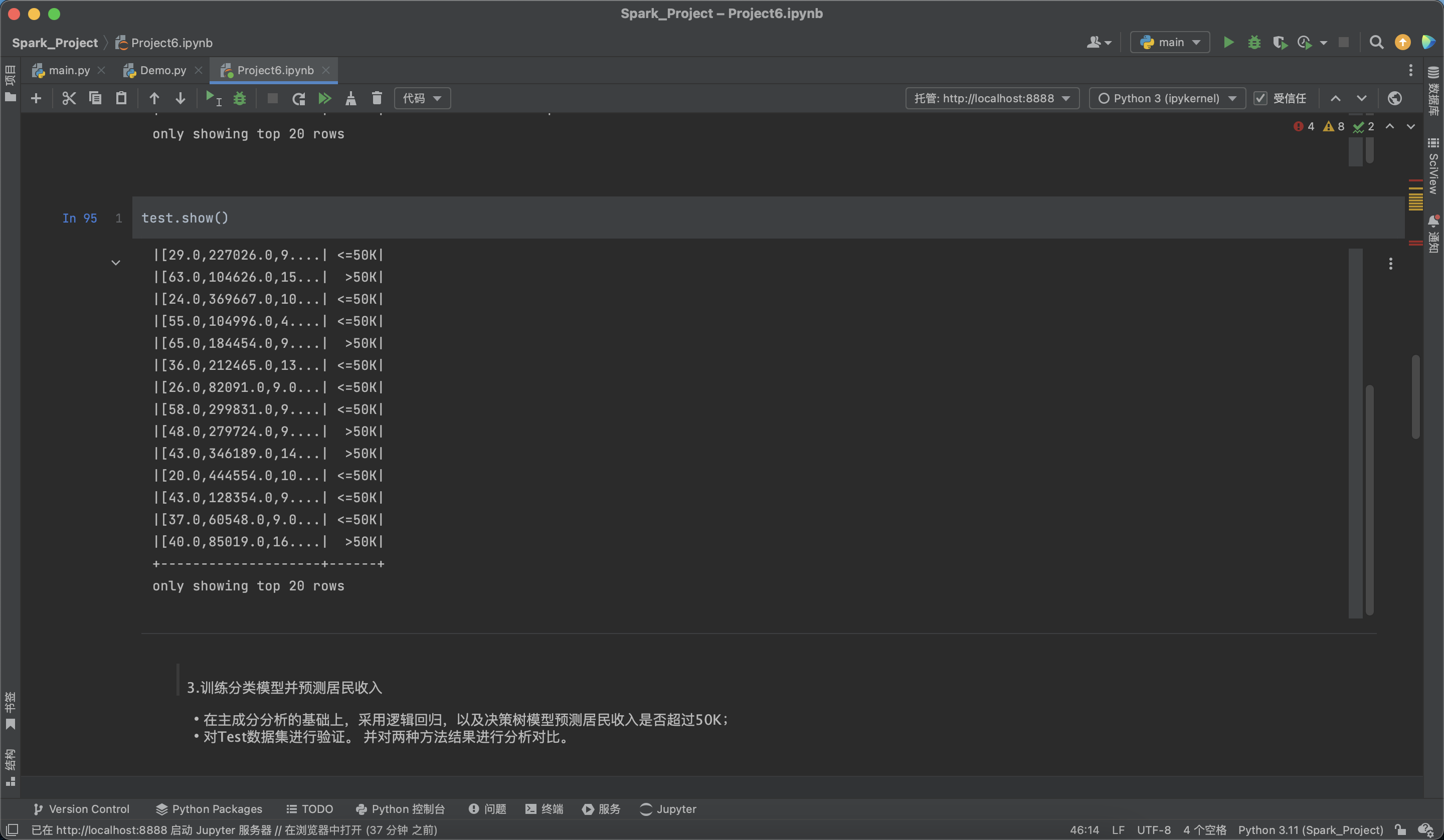
Task: Open the Structure side panel
Action: coord(11,768)
